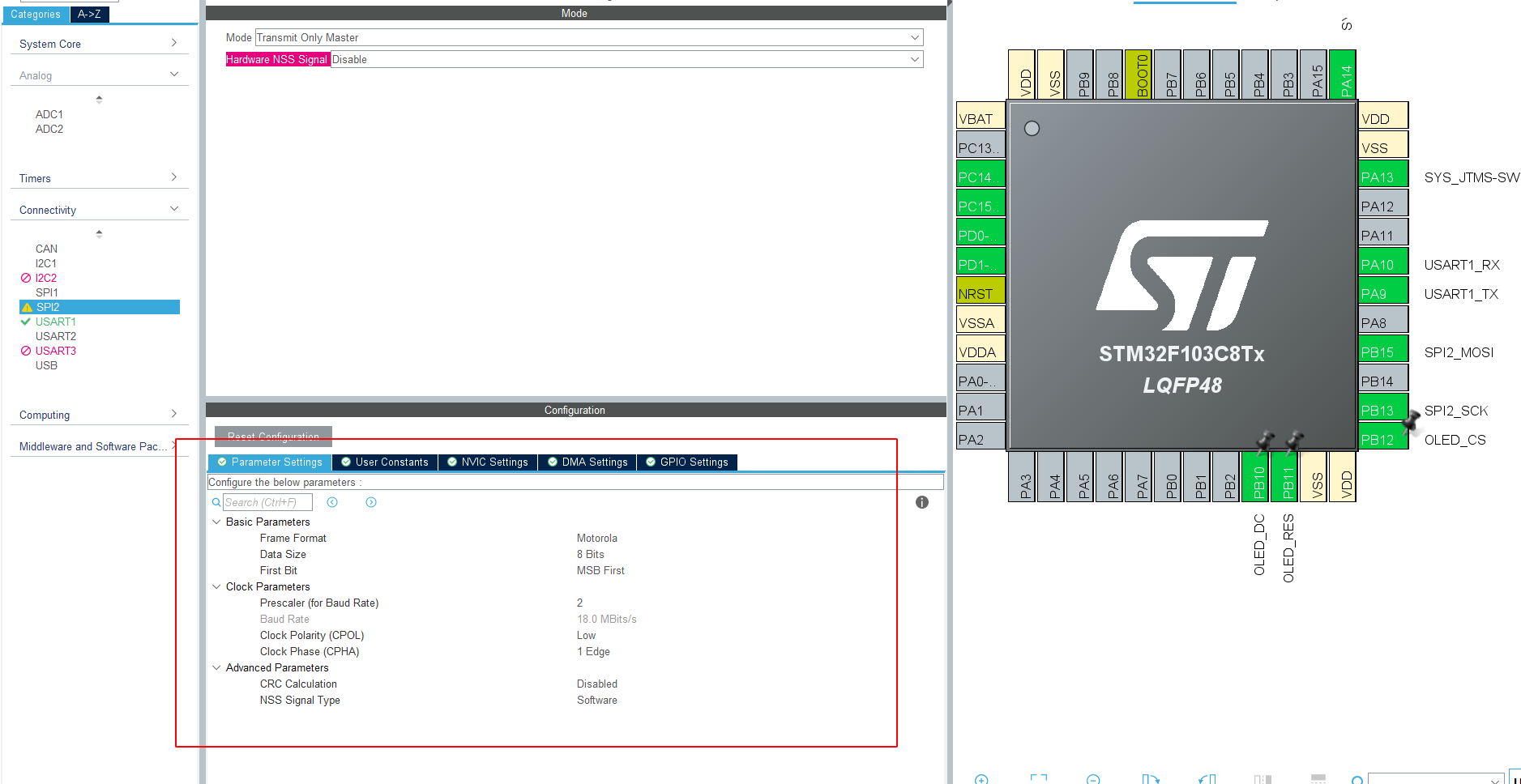Select ADC2 in the Analog list
This screenshot has height=784, width=1521.
click(49, 129)
